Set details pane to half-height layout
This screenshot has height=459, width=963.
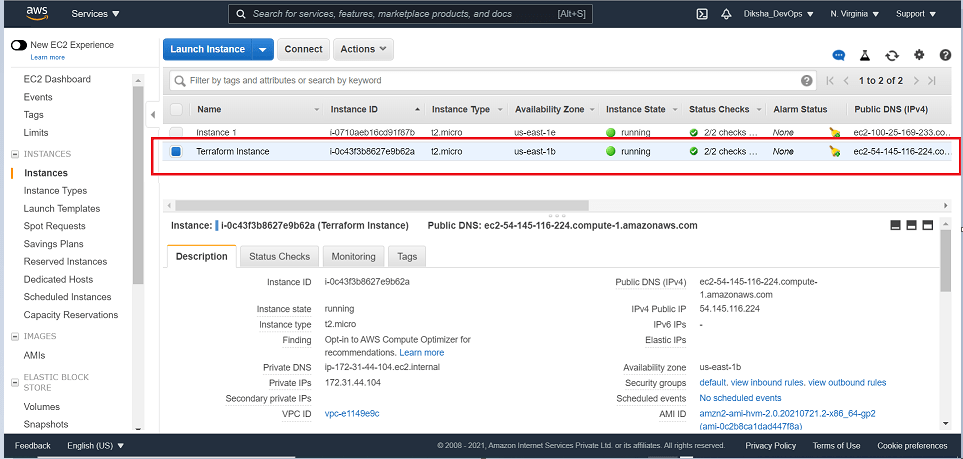coord(911,226)
